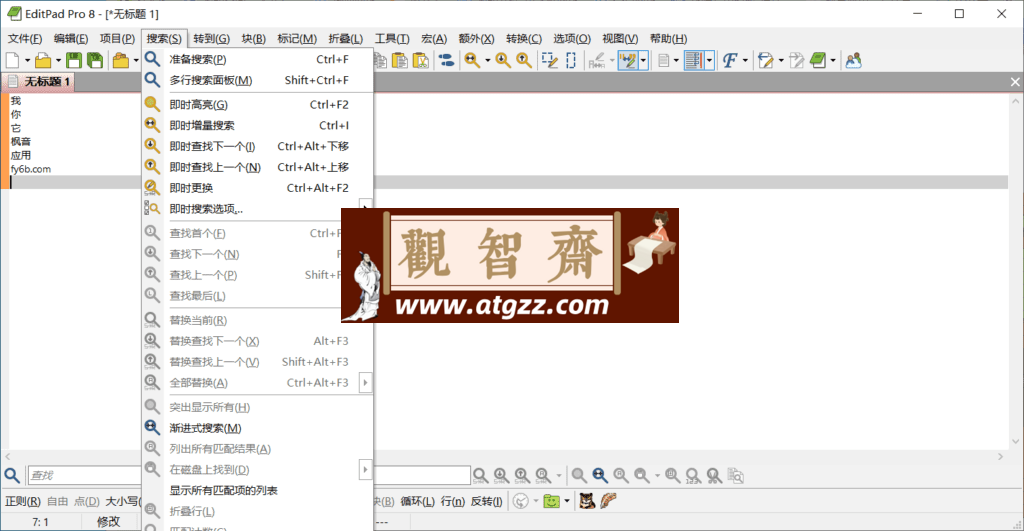Open the 文件(F) menu
The image size is (1024, 531).
25,39
